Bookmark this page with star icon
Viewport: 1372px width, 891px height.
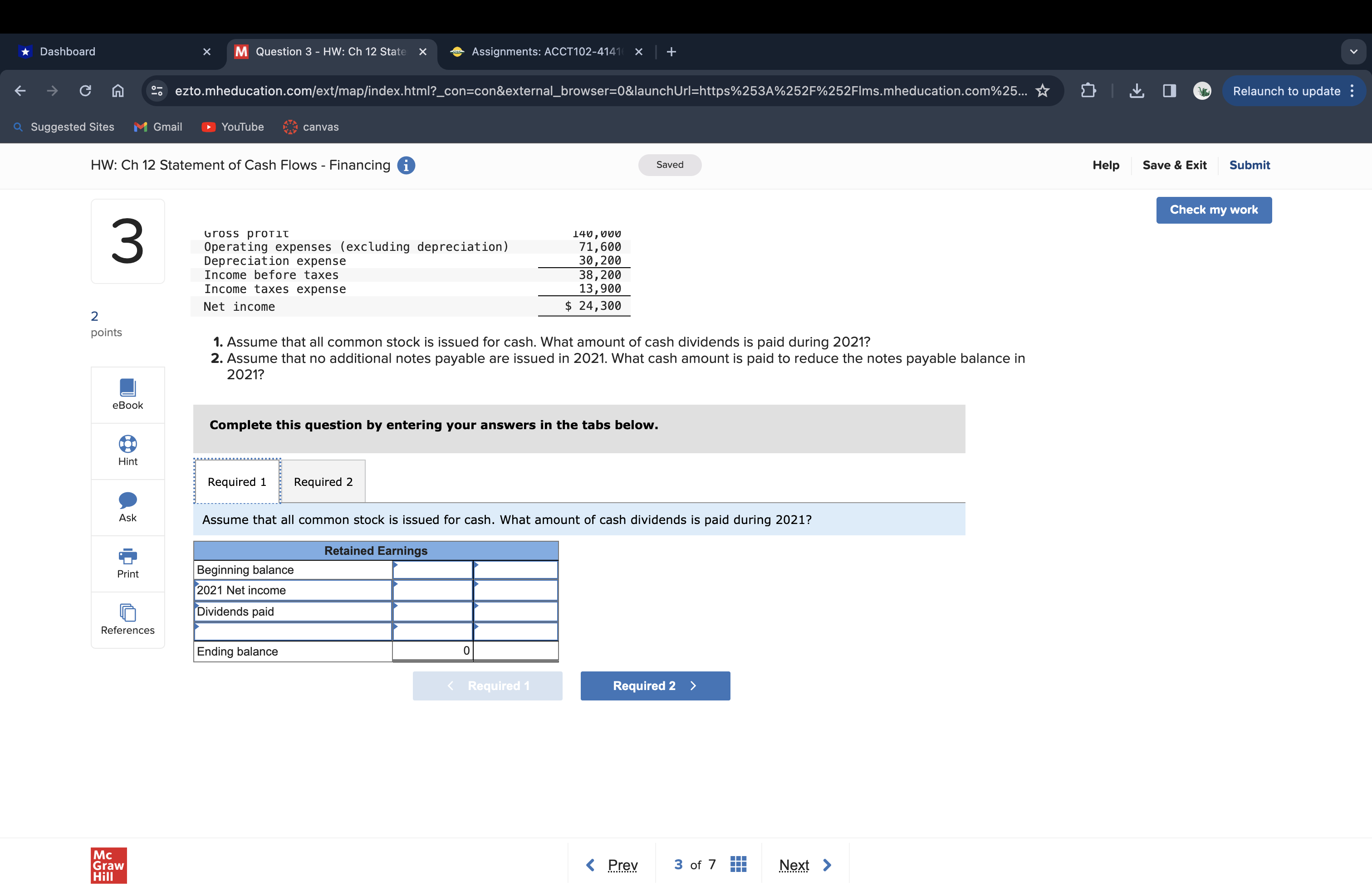pos(1042,91)
